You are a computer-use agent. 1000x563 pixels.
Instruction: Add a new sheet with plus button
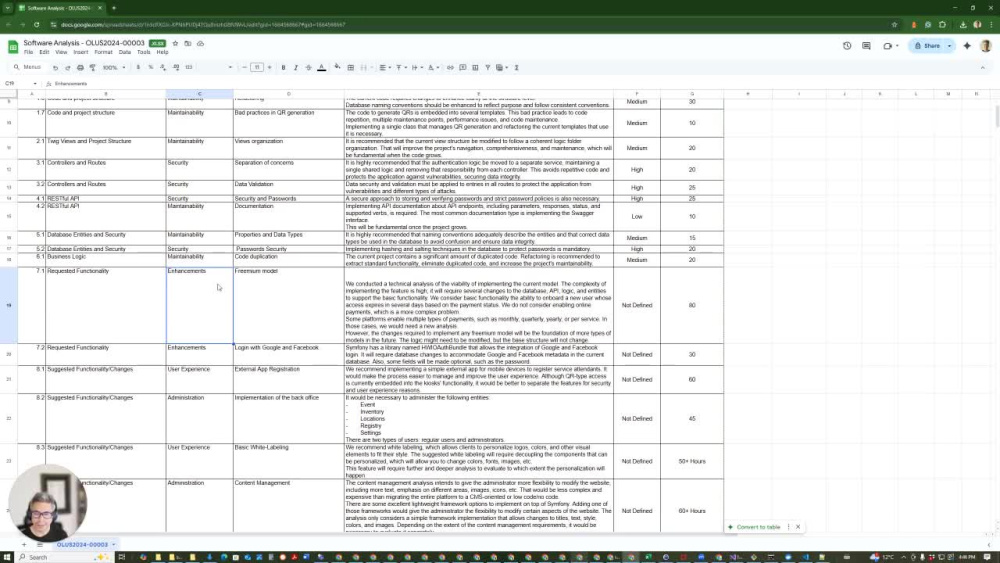click(x=24, y=545)
